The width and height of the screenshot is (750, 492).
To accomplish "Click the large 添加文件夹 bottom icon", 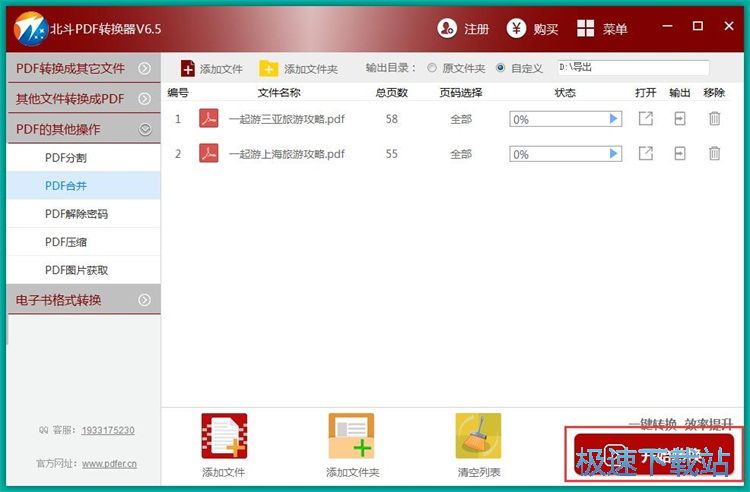I will tap(352, 436).
